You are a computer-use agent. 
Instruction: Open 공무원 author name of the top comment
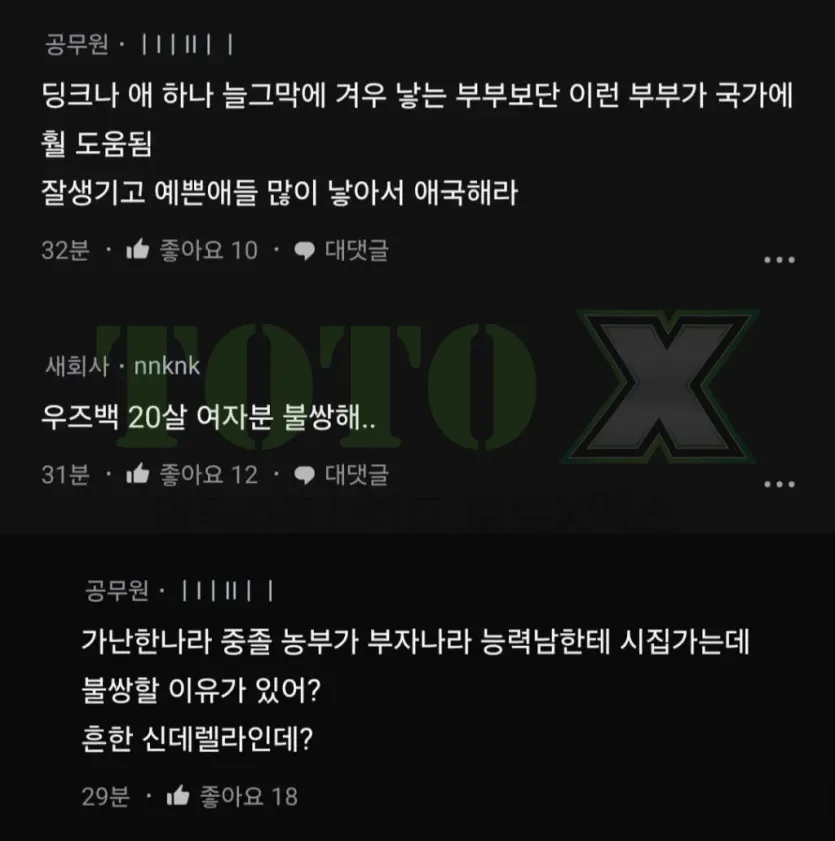[x=77, y=44]
